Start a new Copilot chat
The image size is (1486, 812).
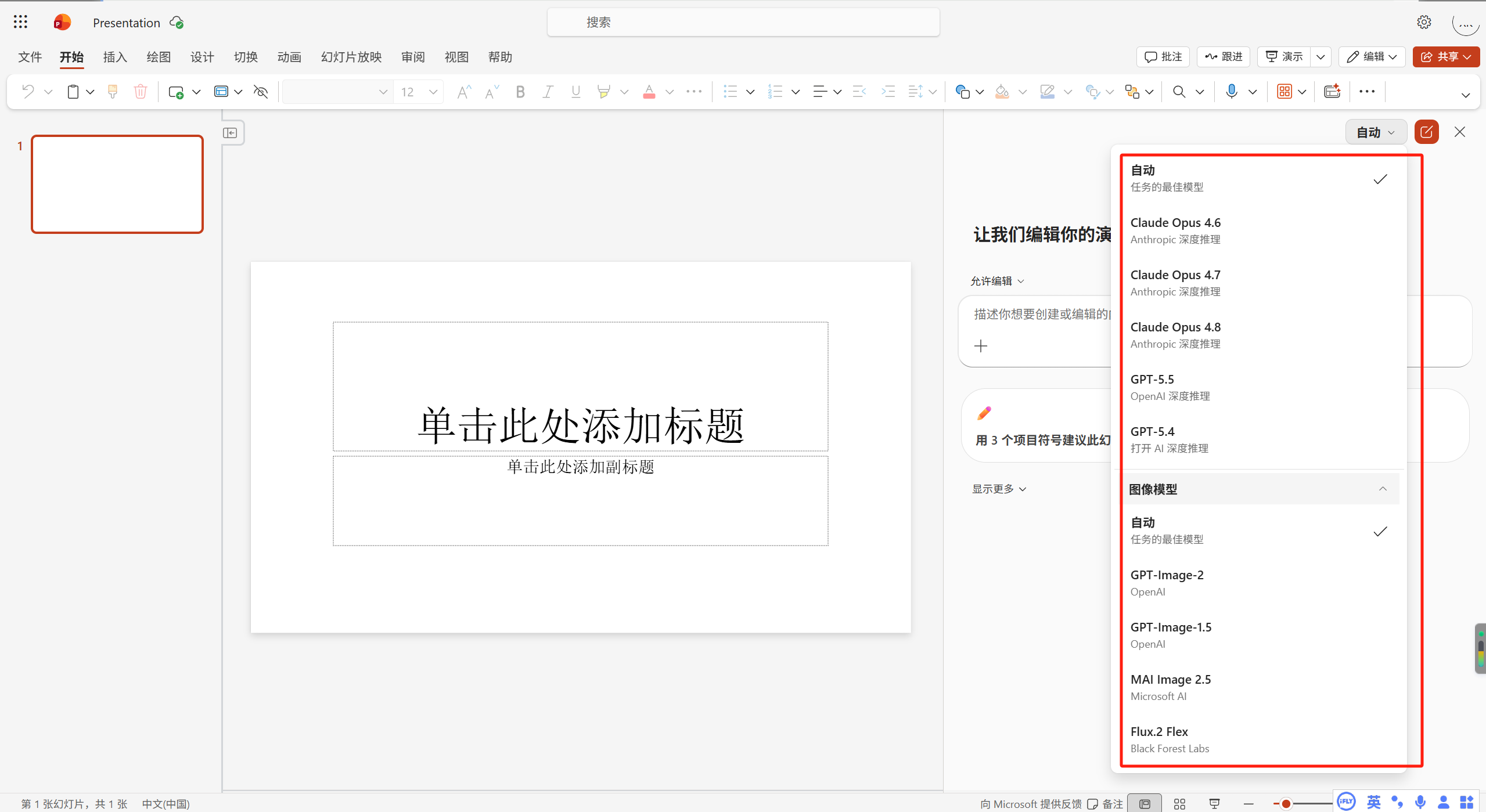point(1426,132)
